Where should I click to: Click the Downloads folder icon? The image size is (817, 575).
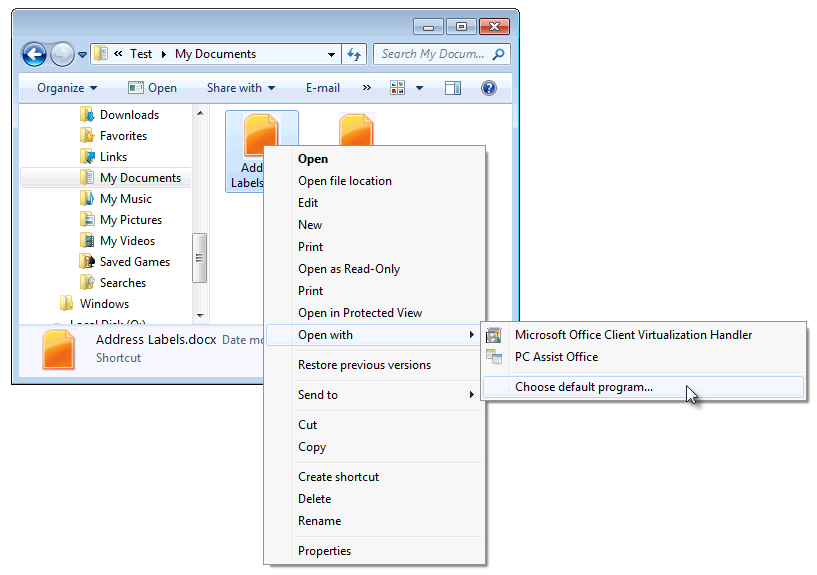87,115
